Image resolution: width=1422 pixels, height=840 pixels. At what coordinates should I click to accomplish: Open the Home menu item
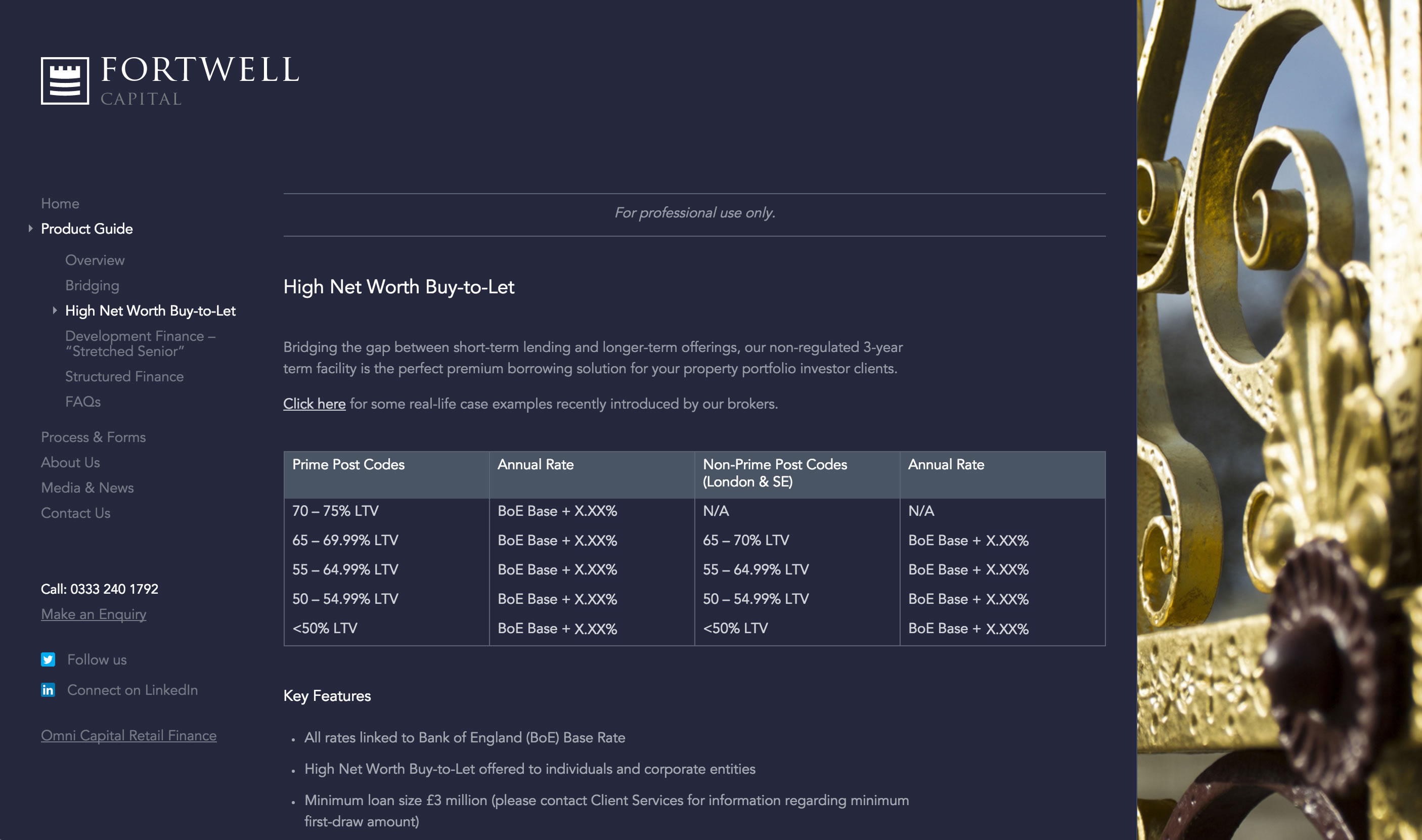pyautogui.click(x=60, y=203)
